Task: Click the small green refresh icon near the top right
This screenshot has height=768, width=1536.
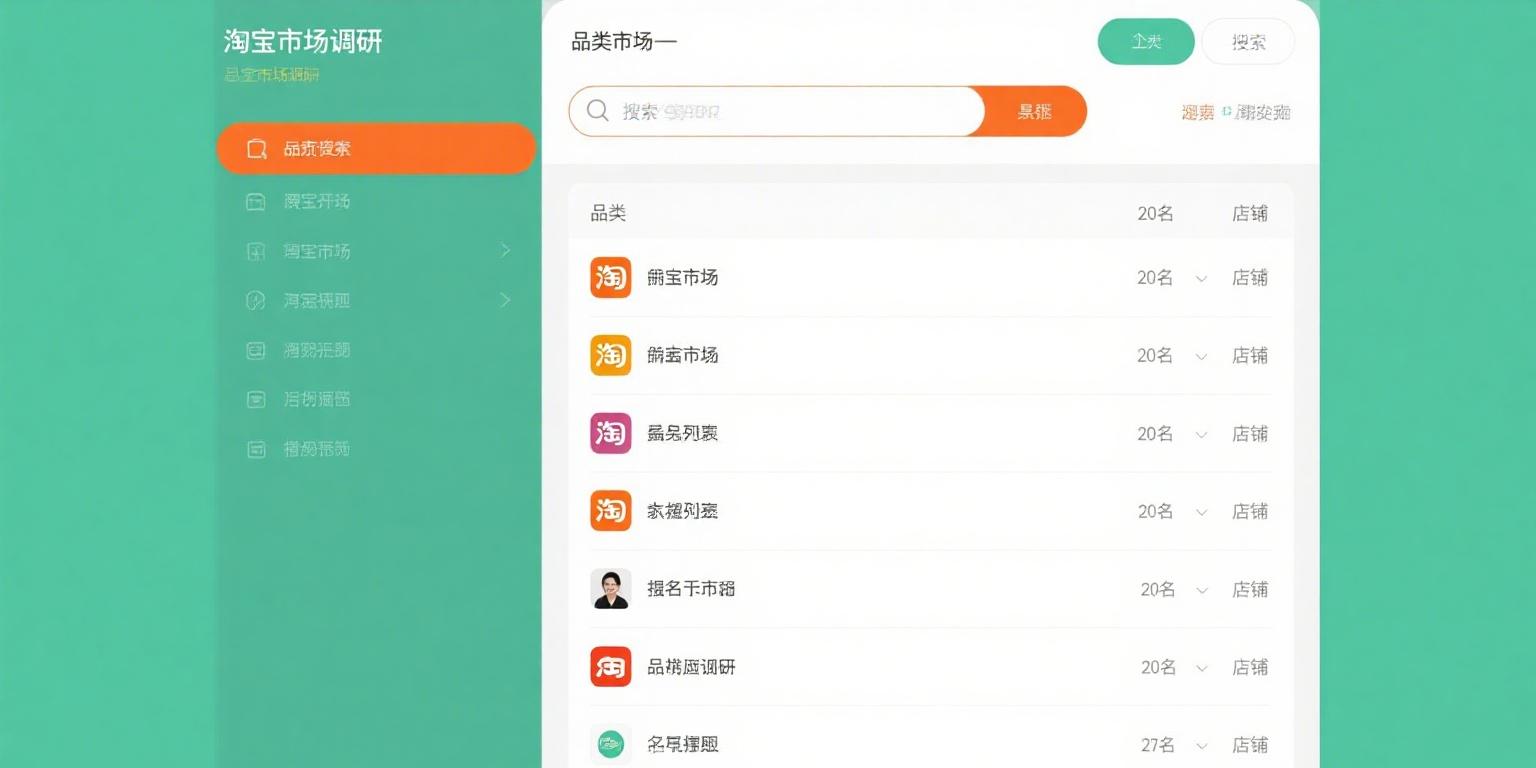Action: click(x=1226, y=110)
